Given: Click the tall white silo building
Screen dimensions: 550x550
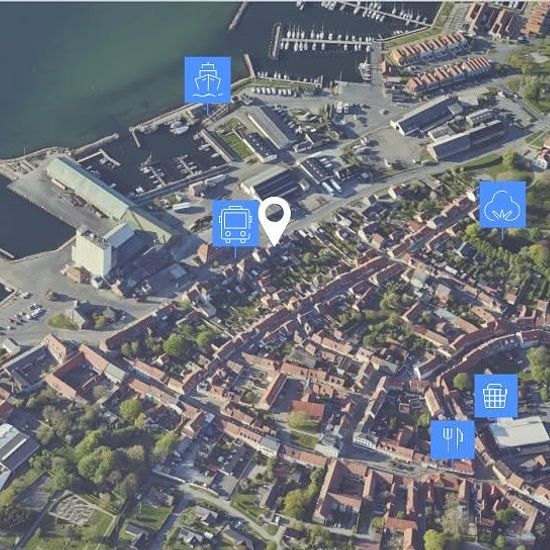Looking at the screenshot, I should click(x=92, y=251).
